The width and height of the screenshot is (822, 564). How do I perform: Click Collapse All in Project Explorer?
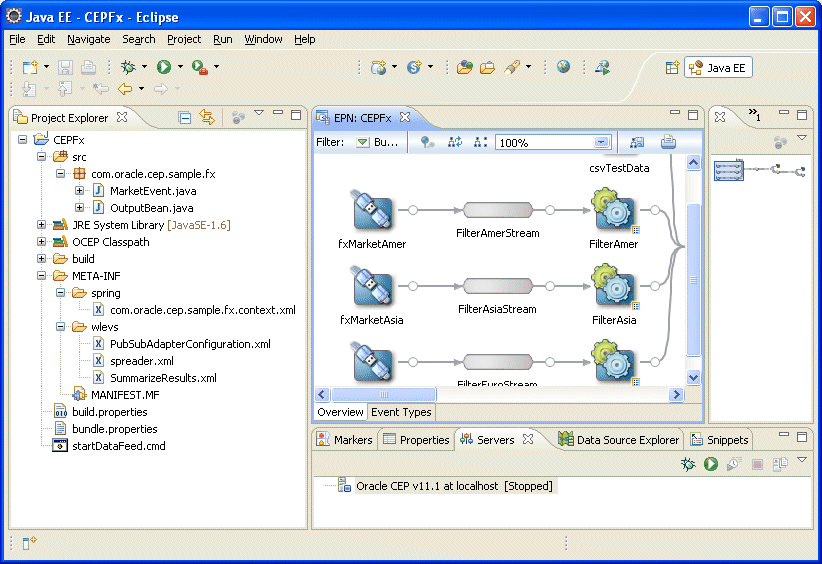[x=185, y=117]
